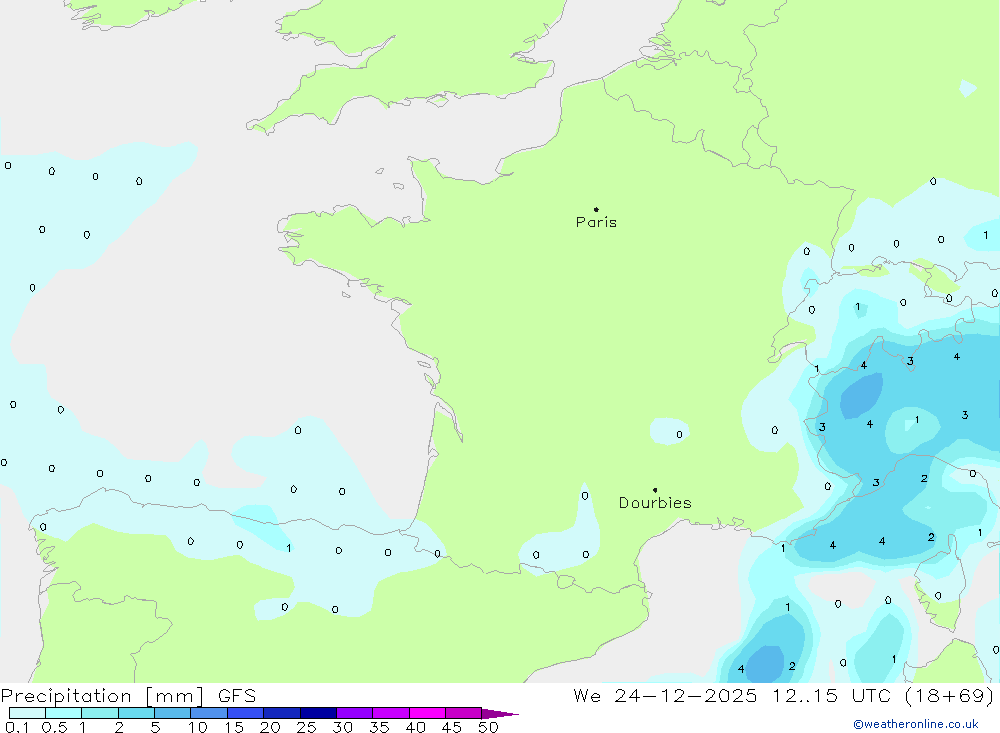Click the '(18+69)' forecast run text
Screen dimensions: 1000x733
tap(949, 696)
